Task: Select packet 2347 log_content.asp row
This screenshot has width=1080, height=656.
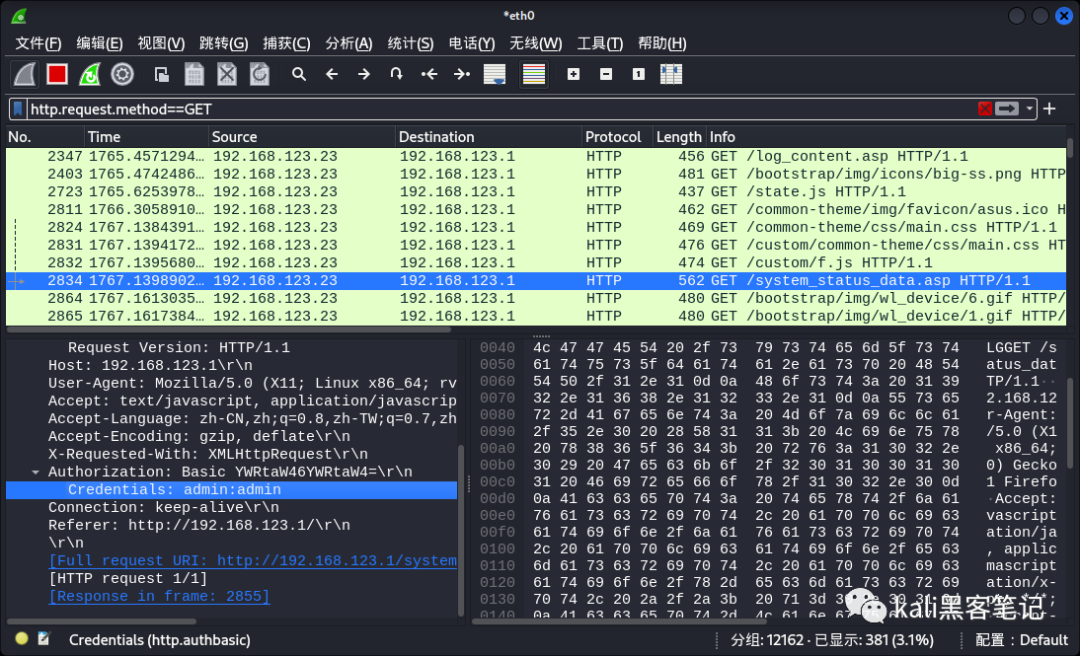Action: click(536, 156)
